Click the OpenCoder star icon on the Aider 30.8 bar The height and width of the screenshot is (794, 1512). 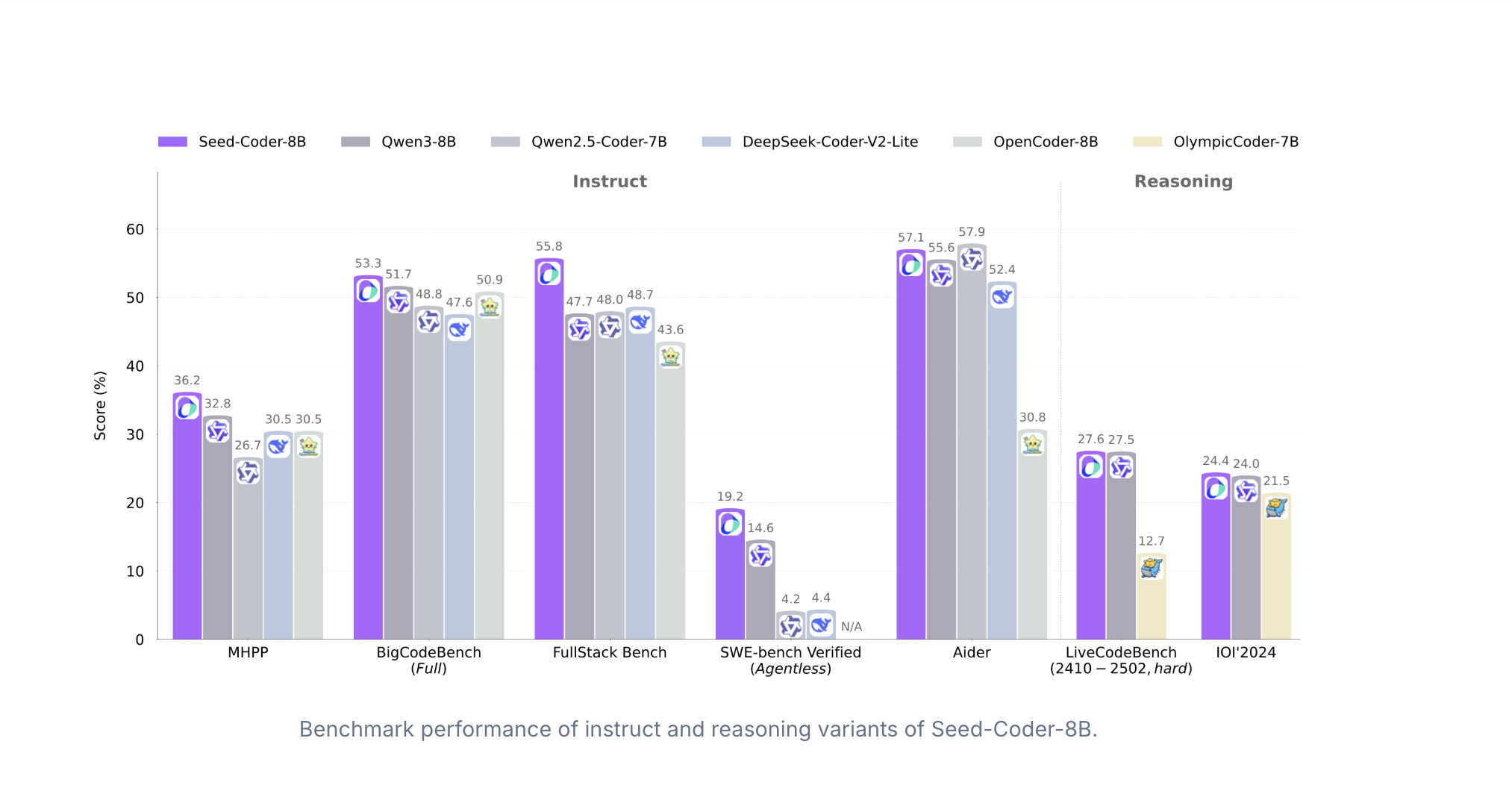pos(1032,444)
